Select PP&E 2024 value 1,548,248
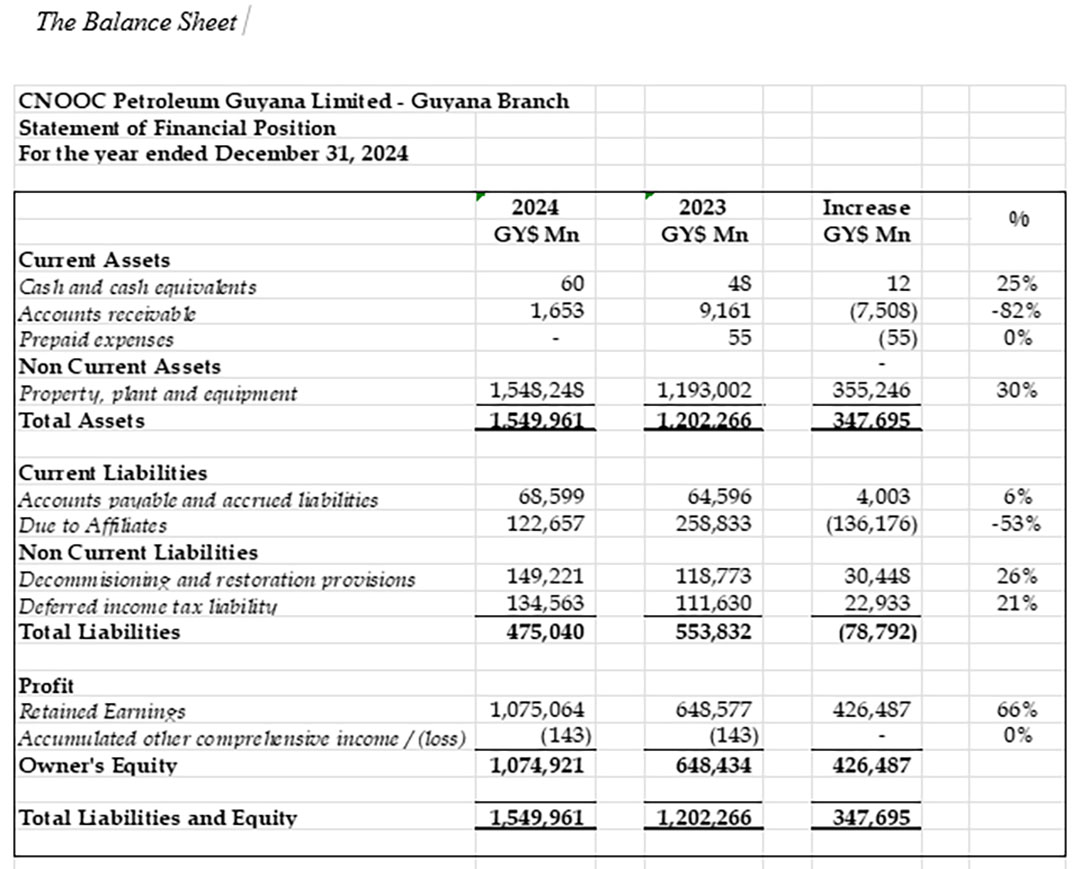This screenshot has height=869, width=1080. (537, 390)
